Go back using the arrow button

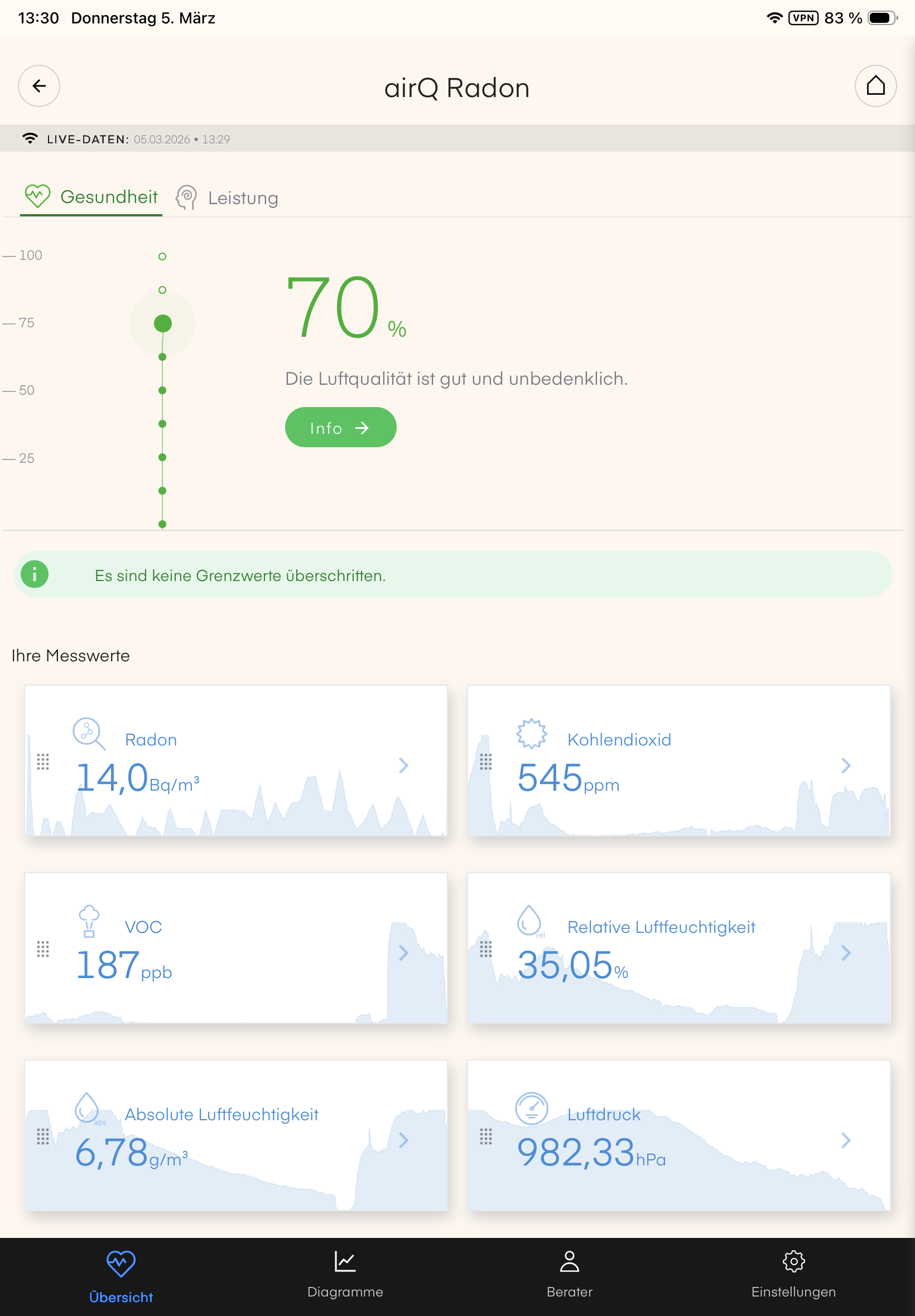coord(39,86)
